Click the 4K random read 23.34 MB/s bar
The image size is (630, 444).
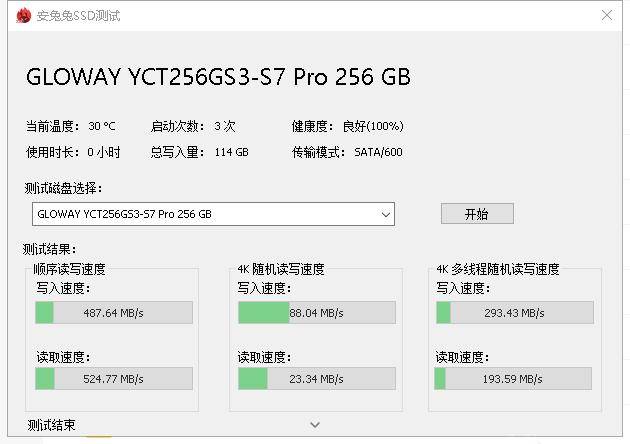coord(316,379)
